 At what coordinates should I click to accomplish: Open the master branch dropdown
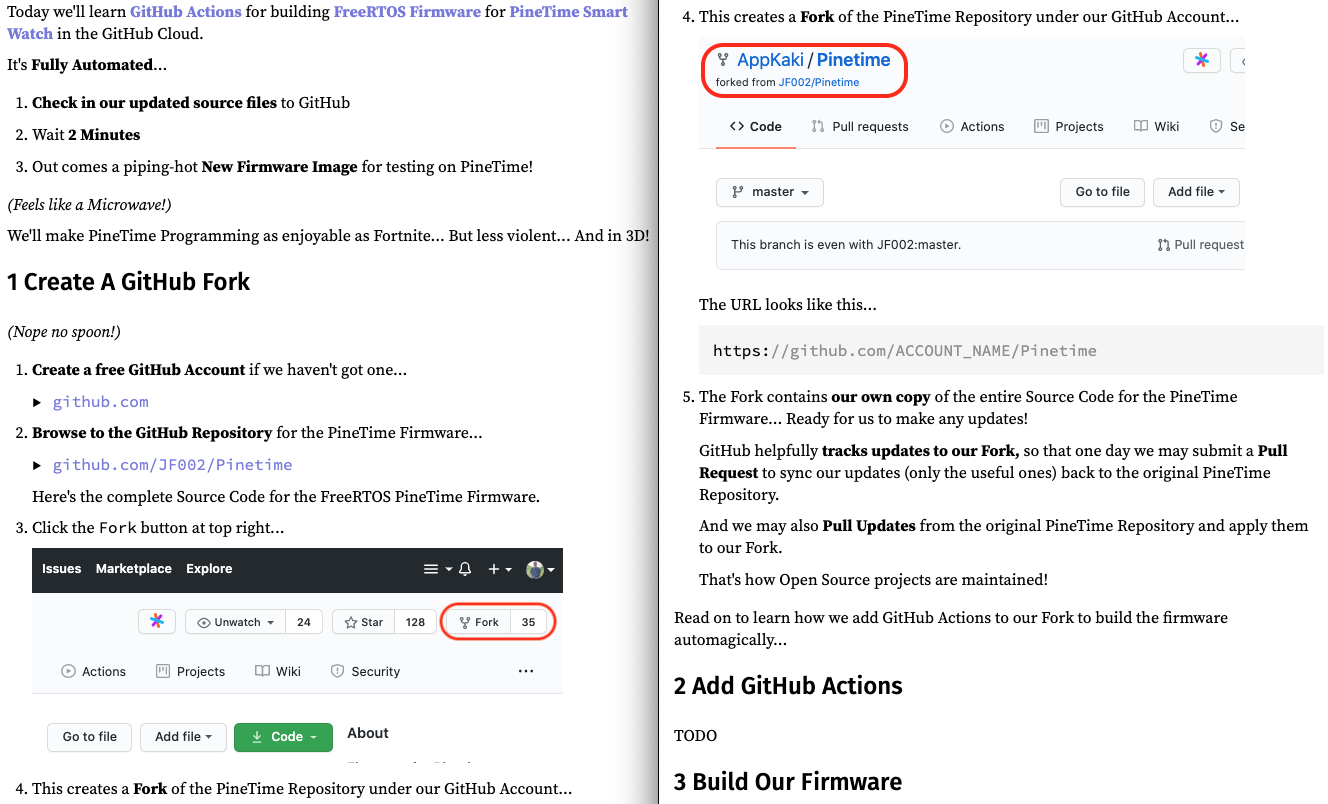(769, 192)
